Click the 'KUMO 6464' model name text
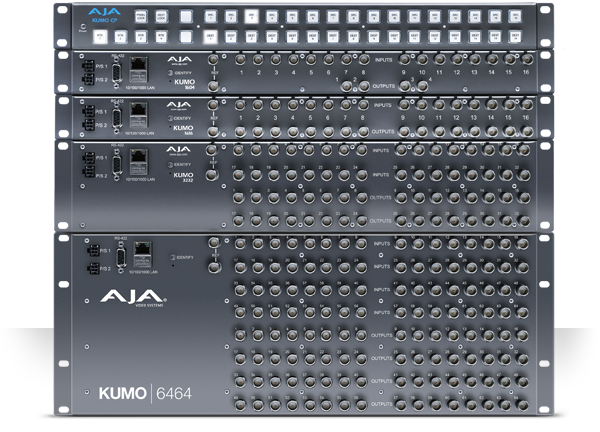This screenshot has height=432, width=600. (145, 393)
